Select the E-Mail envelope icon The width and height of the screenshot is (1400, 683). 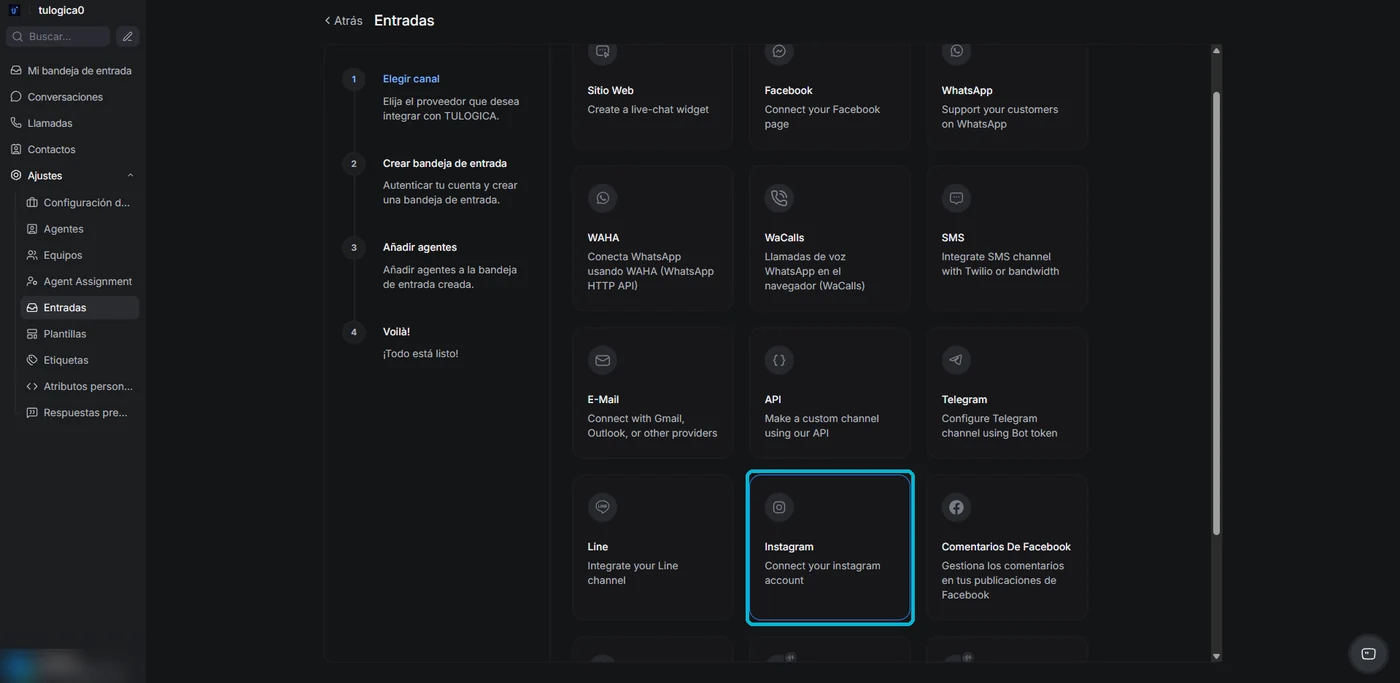[x=602, y=360]
